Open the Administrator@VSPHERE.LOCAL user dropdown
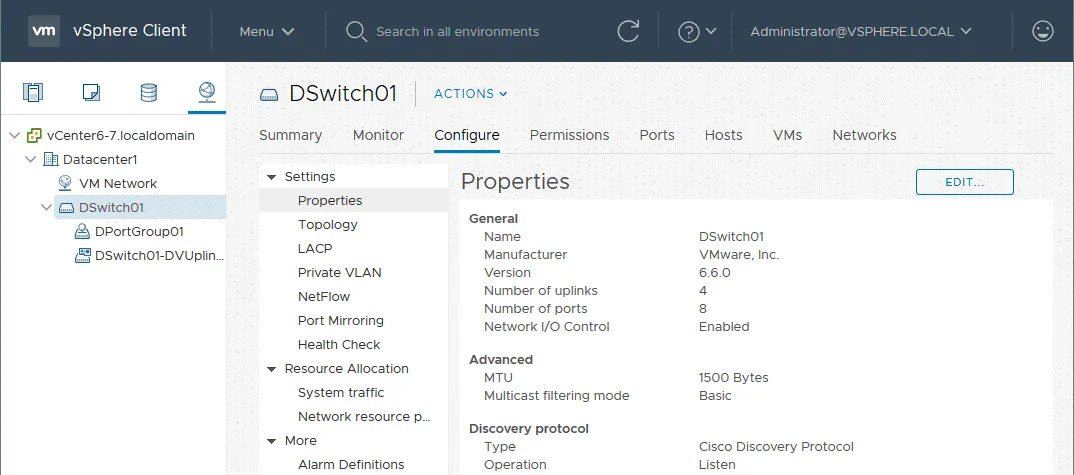Image resolution: width=1074 pixels, height=475 pixels. 861,31
